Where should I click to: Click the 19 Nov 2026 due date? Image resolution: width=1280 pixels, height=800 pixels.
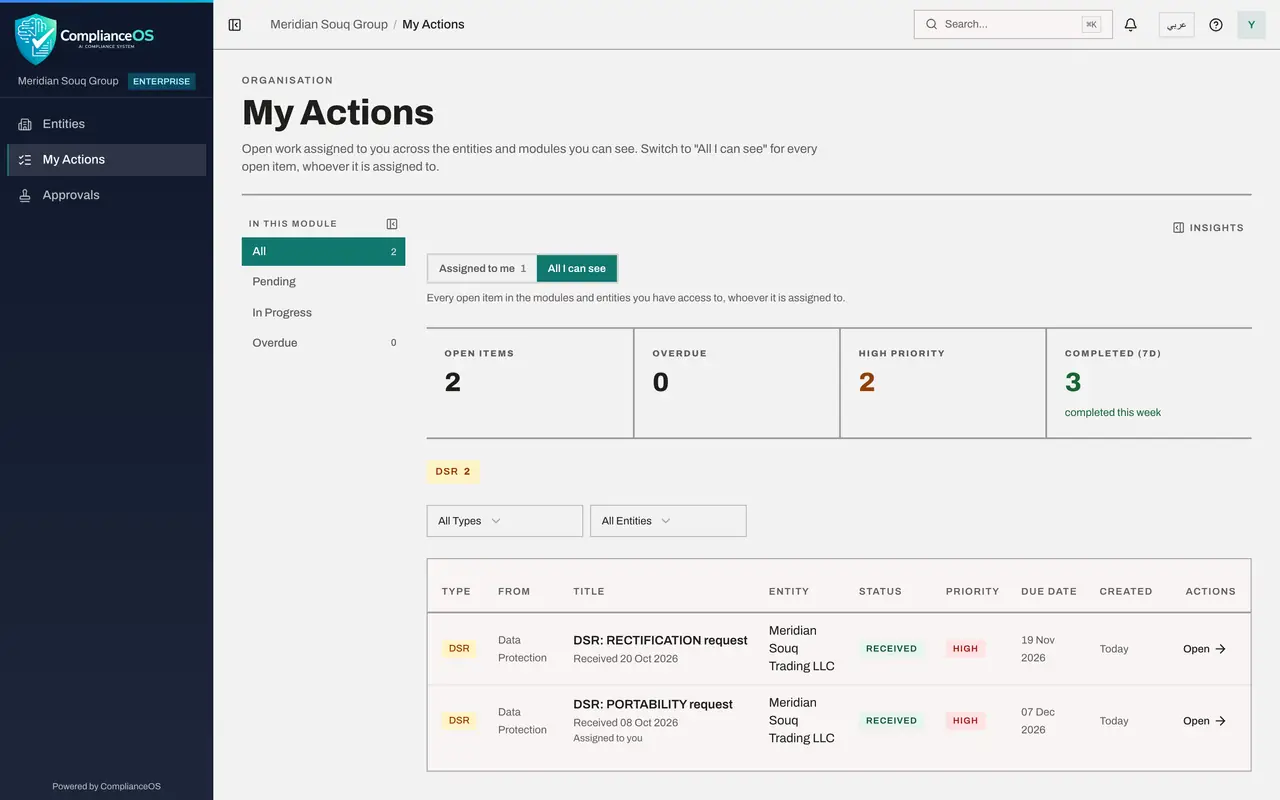pyautogui.click(x=1038, y=649)
